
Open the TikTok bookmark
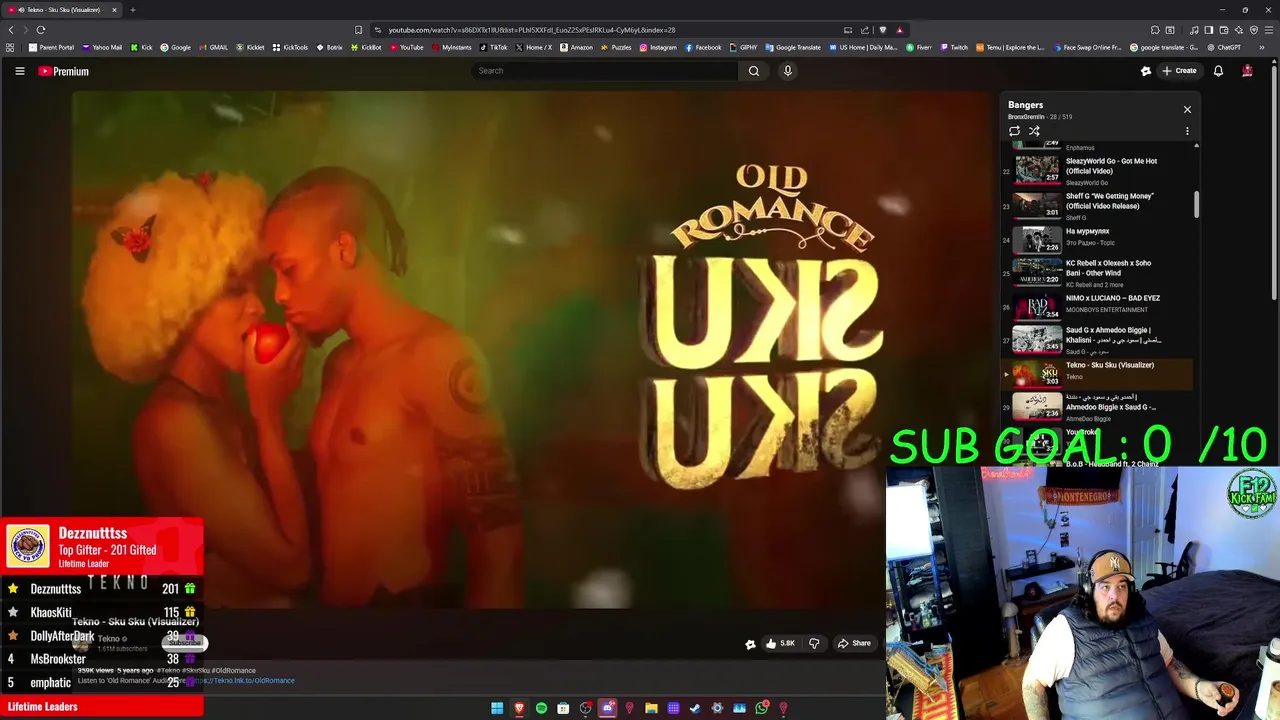pyautogui.click(x=494, y=47)
